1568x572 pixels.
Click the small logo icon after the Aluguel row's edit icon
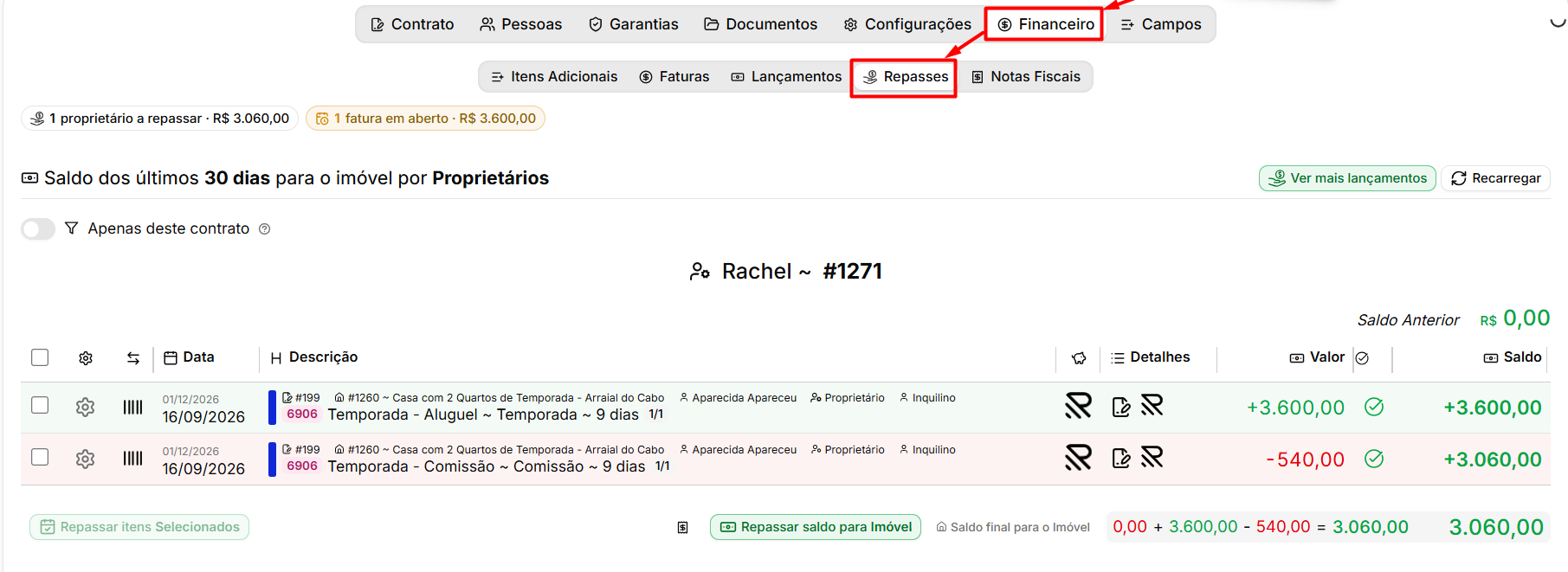1152,405
